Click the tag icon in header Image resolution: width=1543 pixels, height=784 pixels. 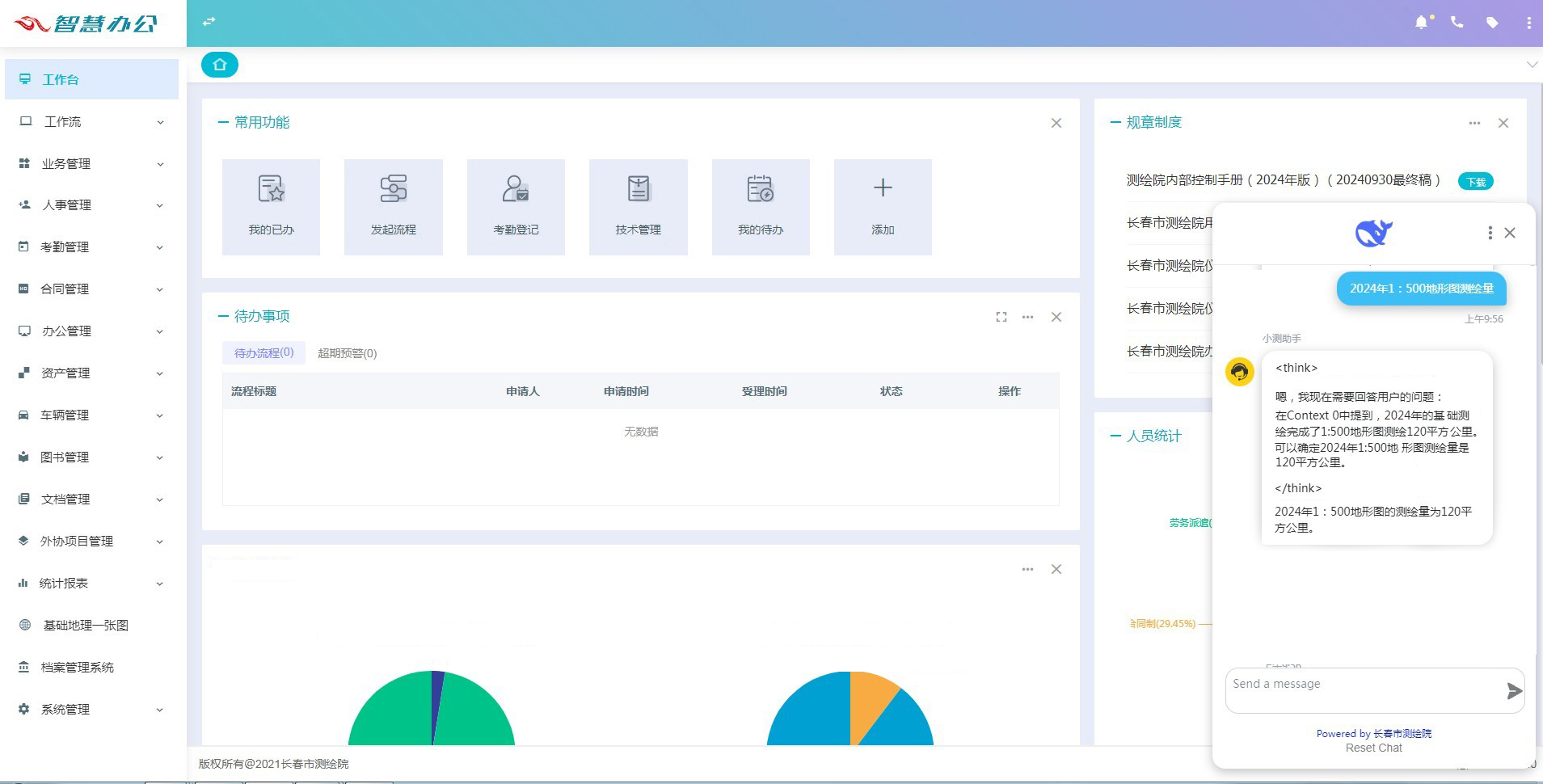[1492, 23]
